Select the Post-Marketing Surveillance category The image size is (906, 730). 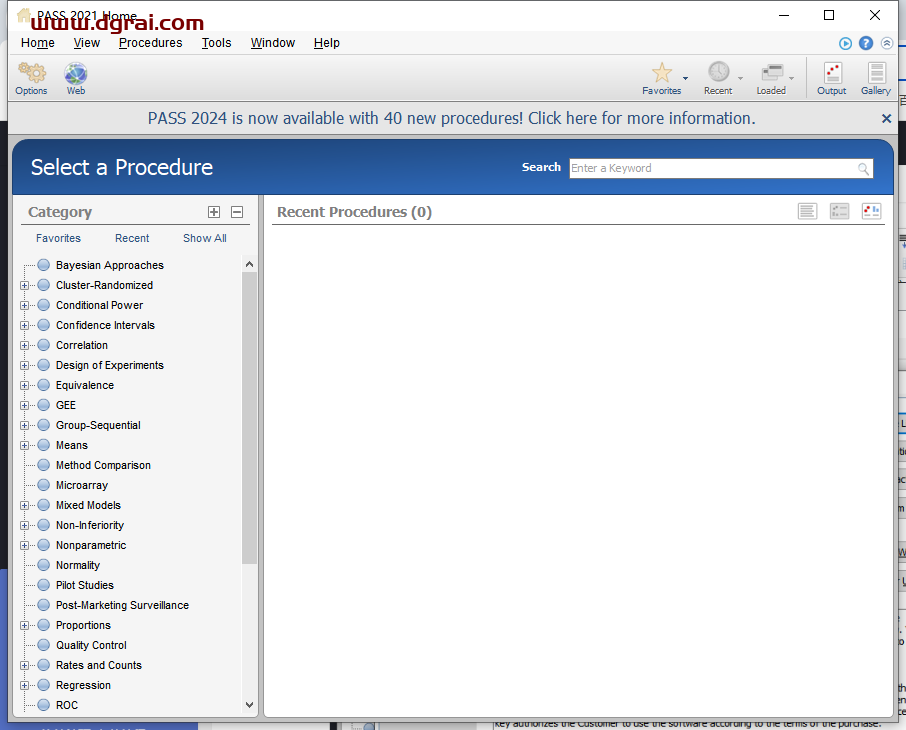coord(122,605)
